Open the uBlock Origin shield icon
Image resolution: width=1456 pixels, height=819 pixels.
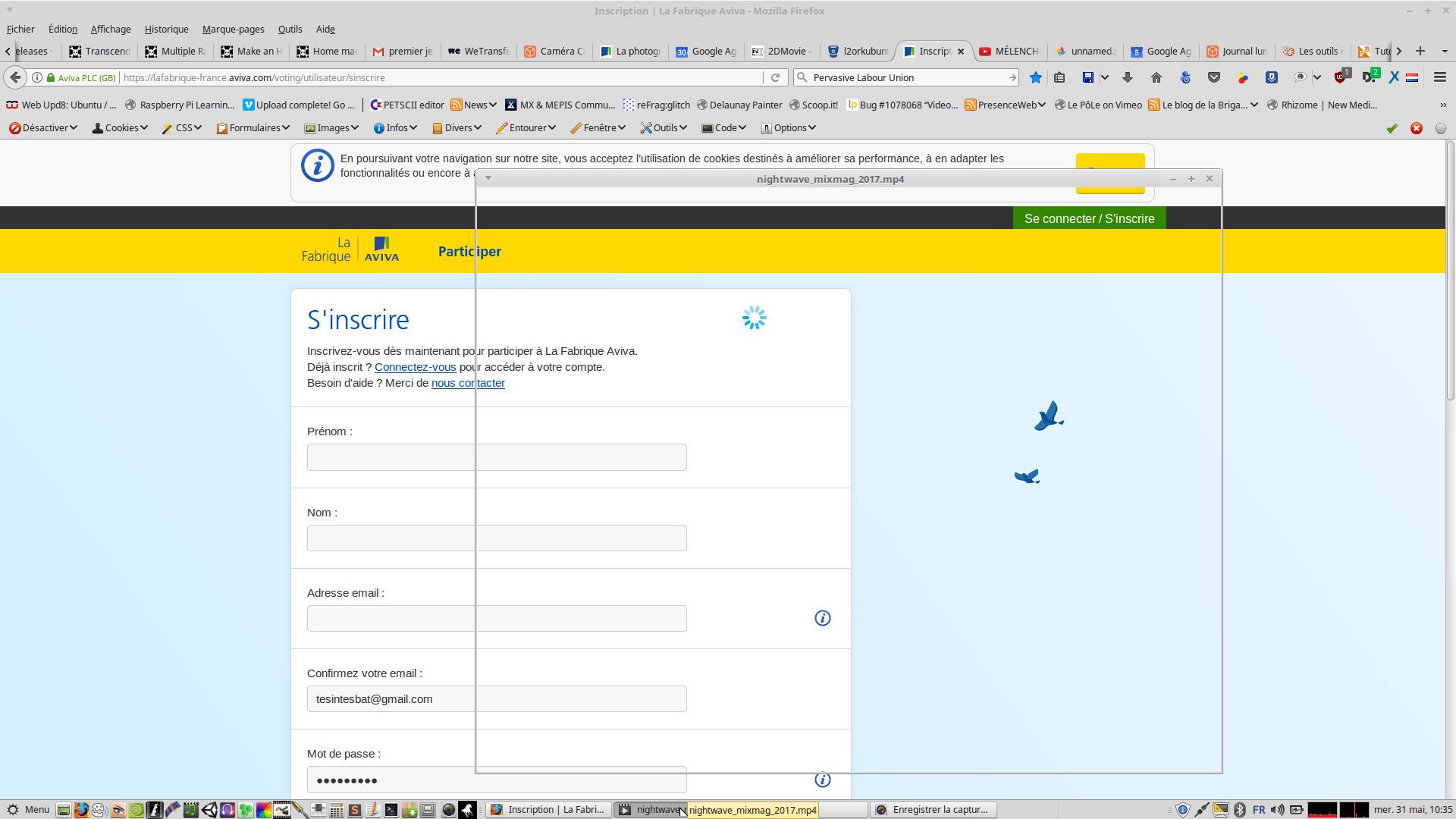coord(1341,77)
